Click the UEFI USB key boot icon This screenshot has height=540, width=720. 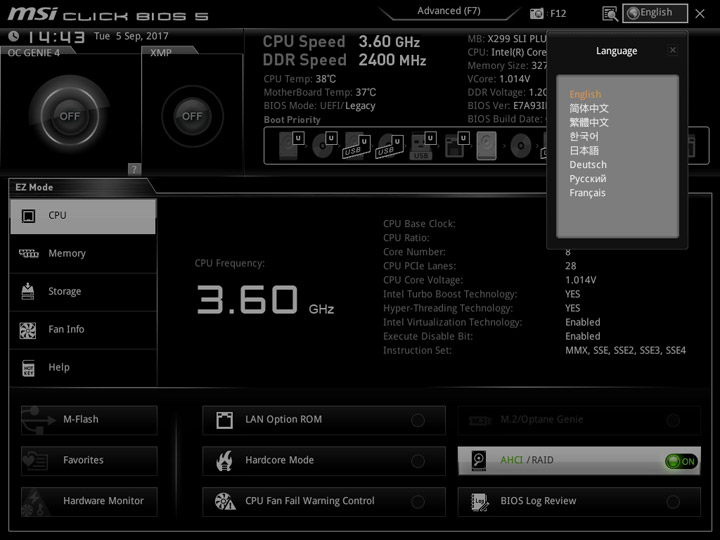(422, 145)
